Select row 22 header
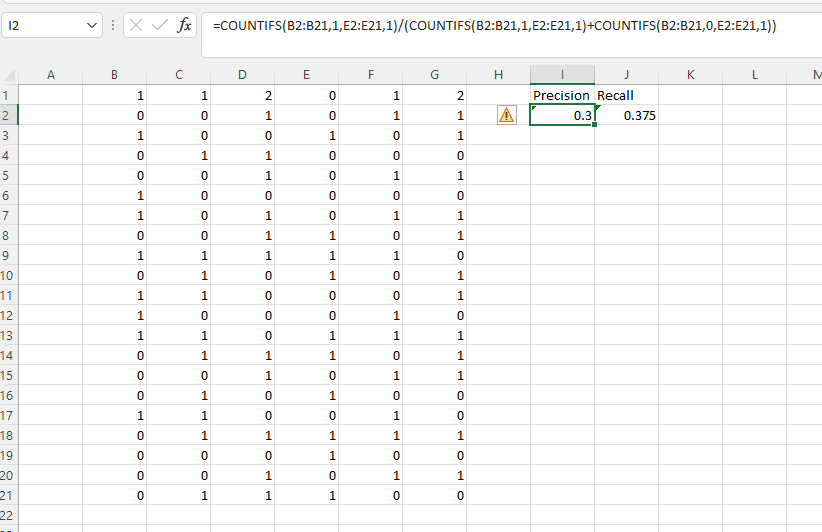This screenshot has height=532, width=822. point(9,515)
